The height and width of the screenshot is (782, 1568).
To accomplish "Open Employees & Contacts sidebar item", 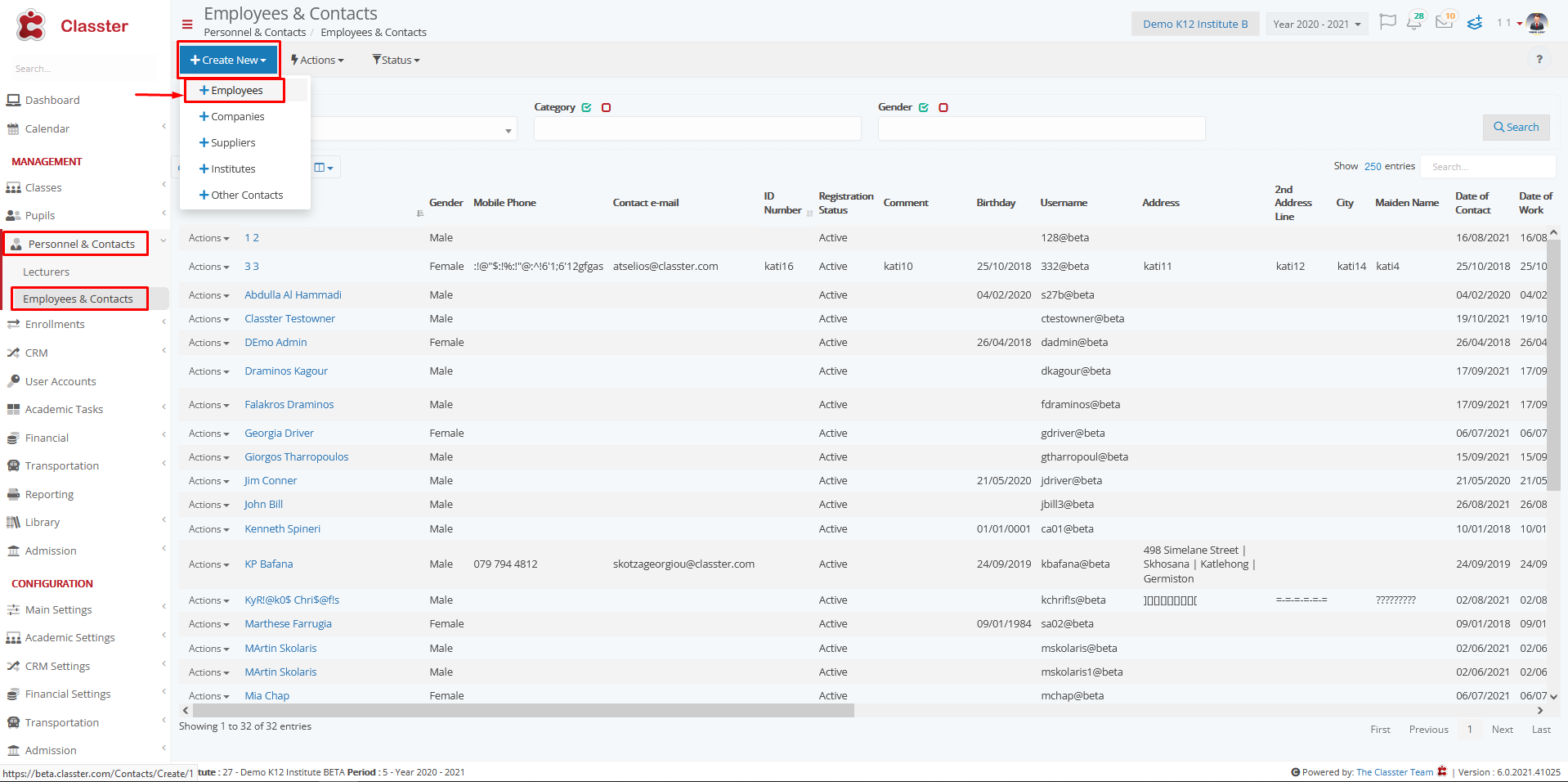I will click(x=78, y=299).
